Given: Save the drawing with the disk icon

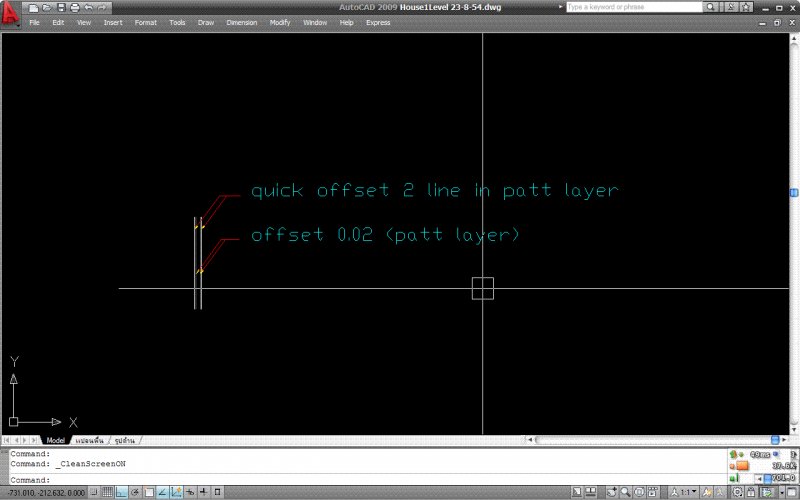Looking at the screenshot, I should (61, 7).
